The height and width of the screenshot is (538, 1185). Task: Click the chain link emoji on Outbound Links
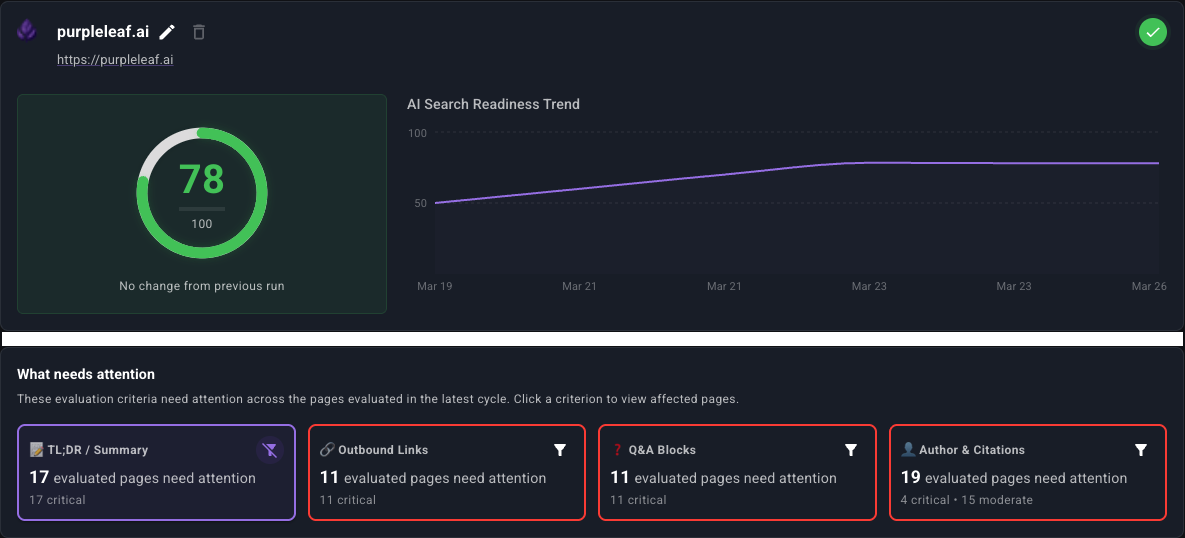click(326, 450)
